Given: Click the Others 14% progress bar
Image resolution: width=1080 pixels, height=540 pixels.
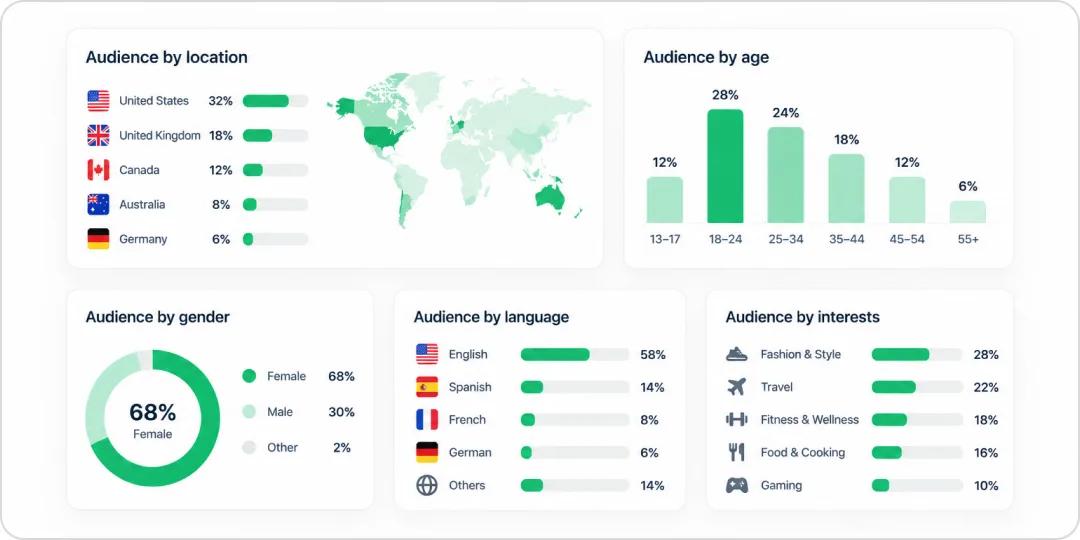Looking at the screenshot, I should click(575, 485).
